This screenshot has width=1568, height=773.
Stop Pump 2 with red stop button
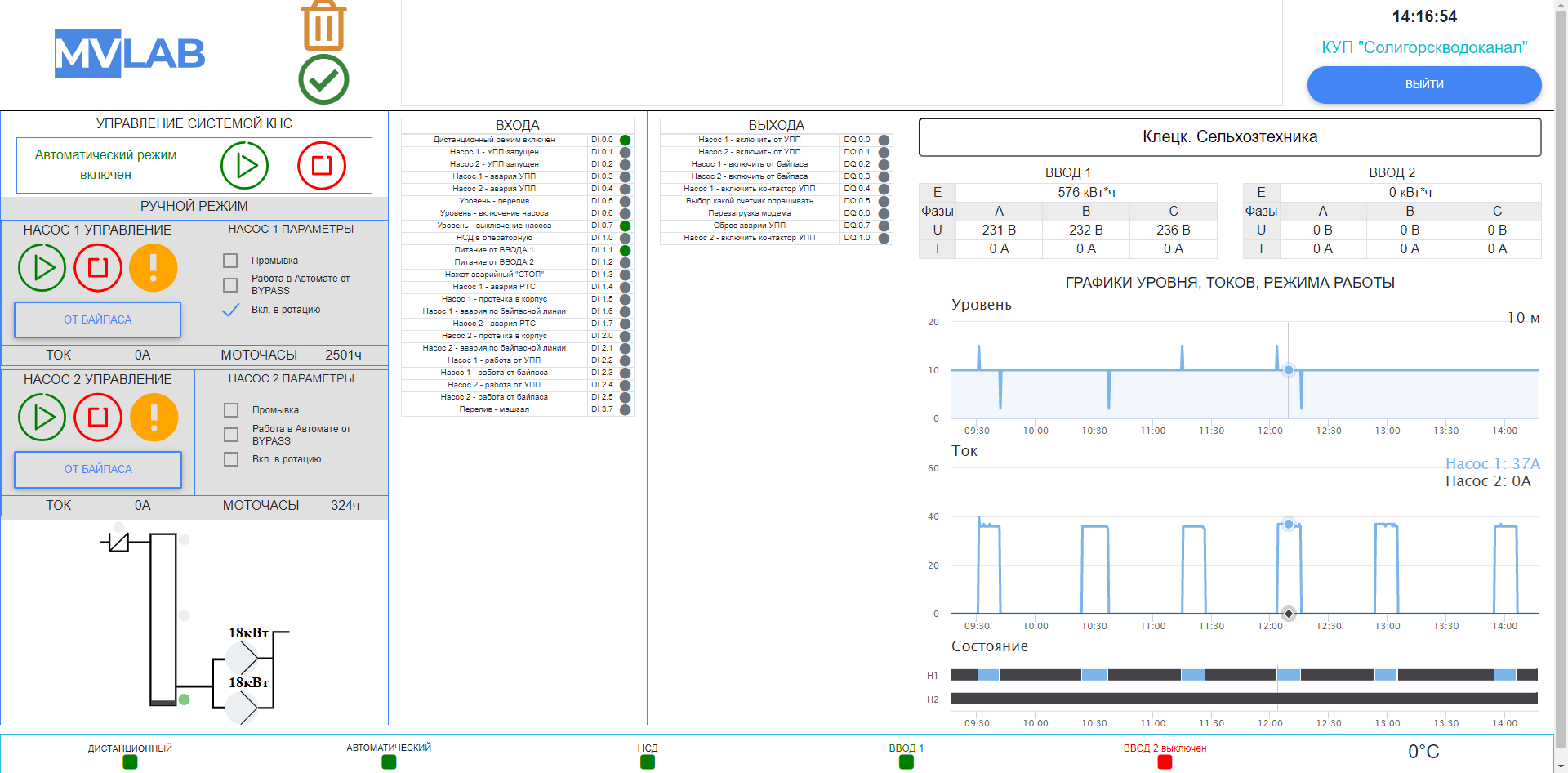(98, 417)
